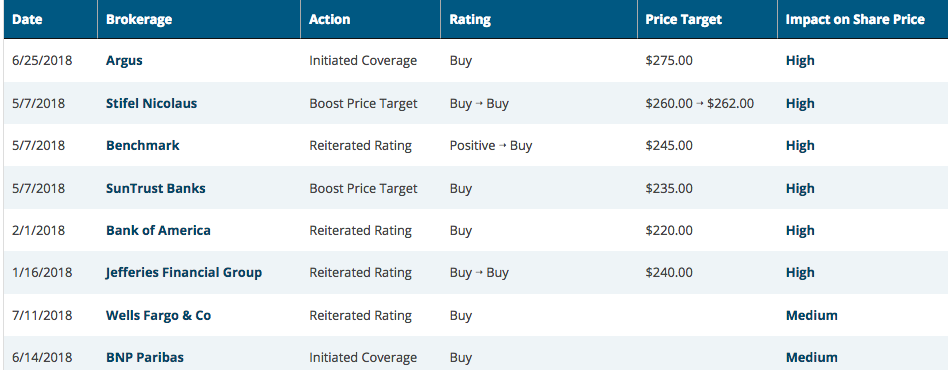The height and width of the screenshot is (370, 948).
Task: Click the Buy rating in SunTrust Banks row
Action: [461, 188]
